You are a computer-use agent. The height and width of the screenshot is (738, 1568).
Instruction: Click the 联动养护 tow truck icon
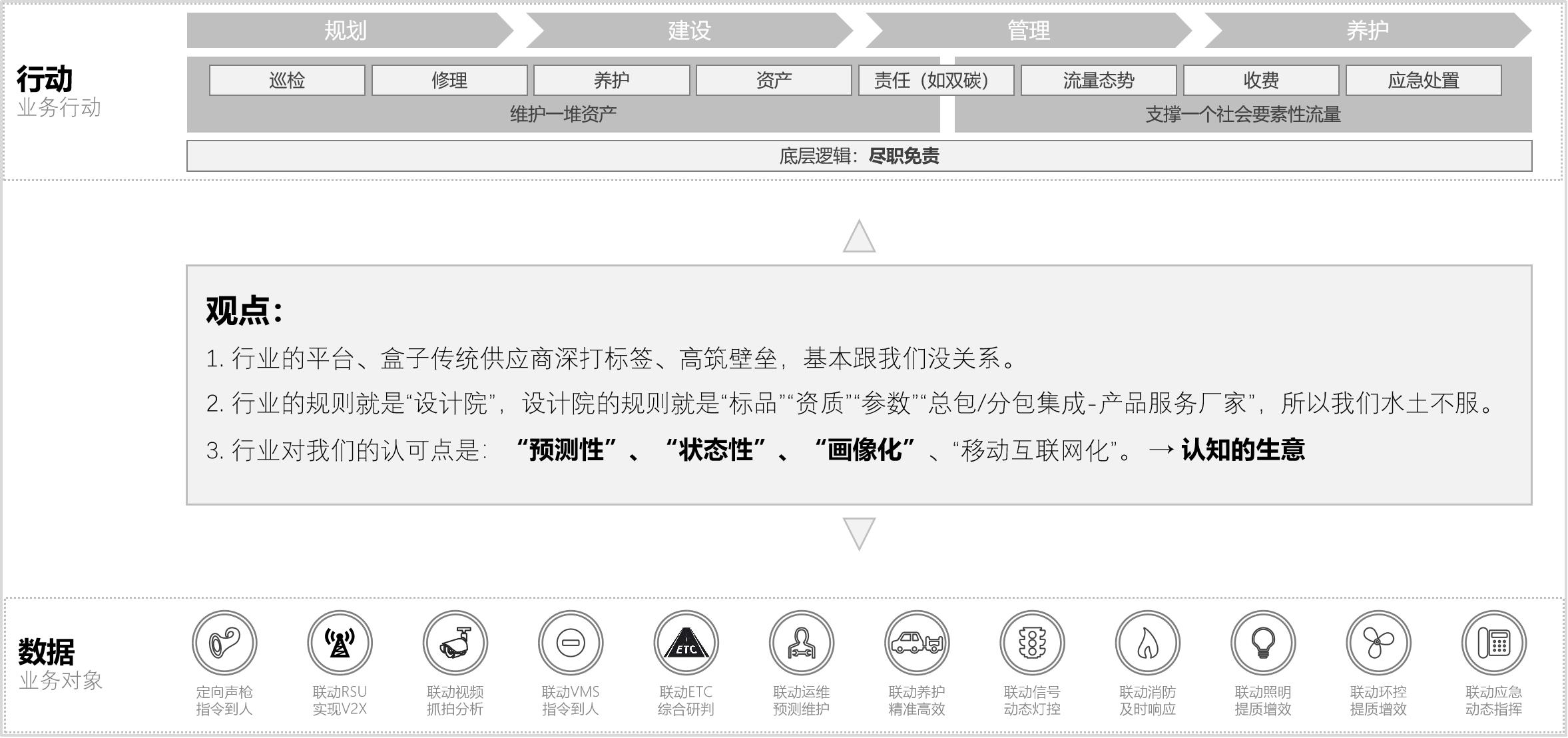click(x=917, y=643)
